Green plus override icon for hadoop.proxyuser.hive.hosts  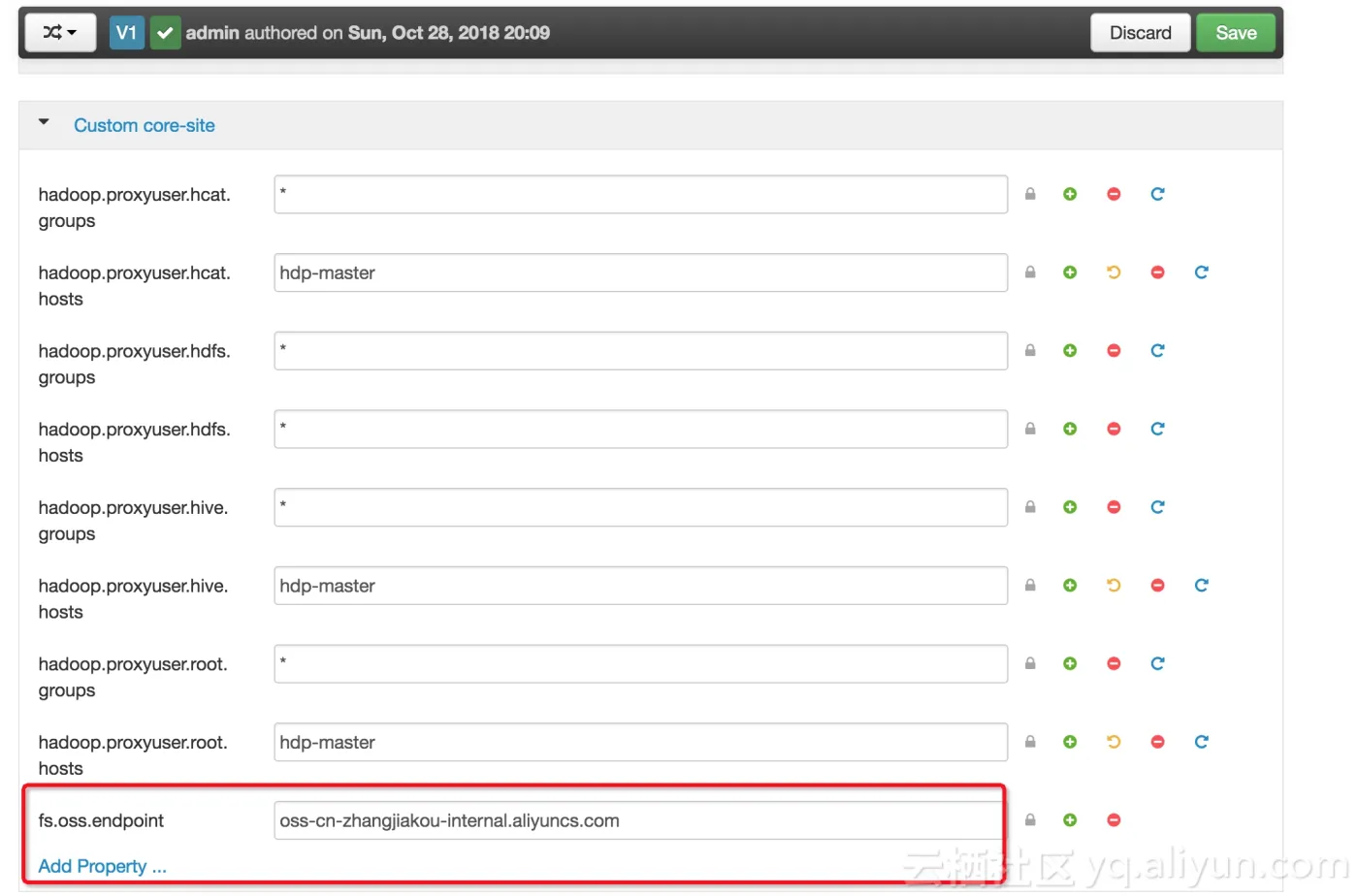tap(1070, 586)
